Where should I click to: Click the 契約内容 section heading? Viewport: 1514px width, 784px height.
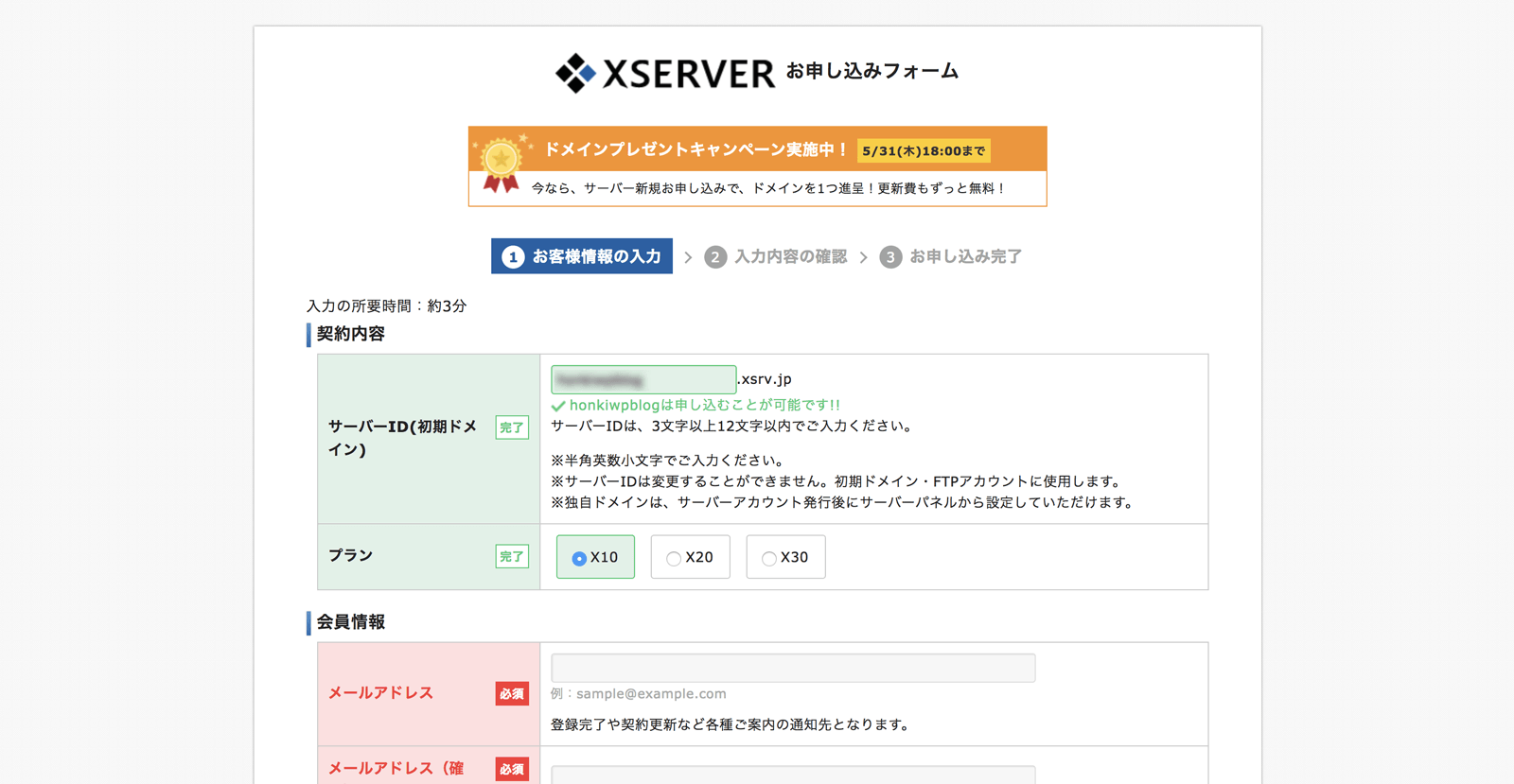[351, 334]
